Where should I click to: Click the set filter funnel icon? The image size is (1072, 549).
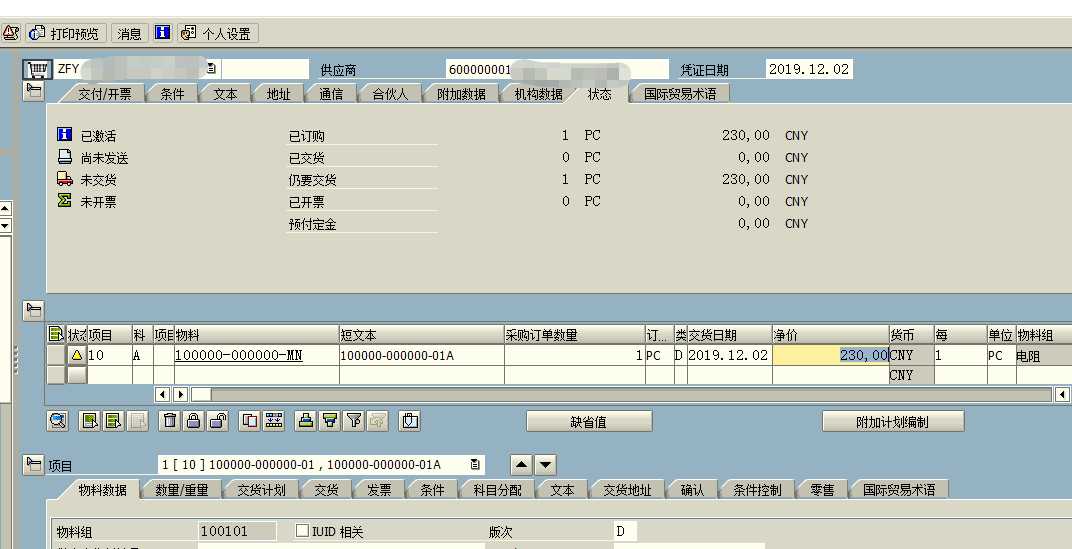tap(353, 420)
